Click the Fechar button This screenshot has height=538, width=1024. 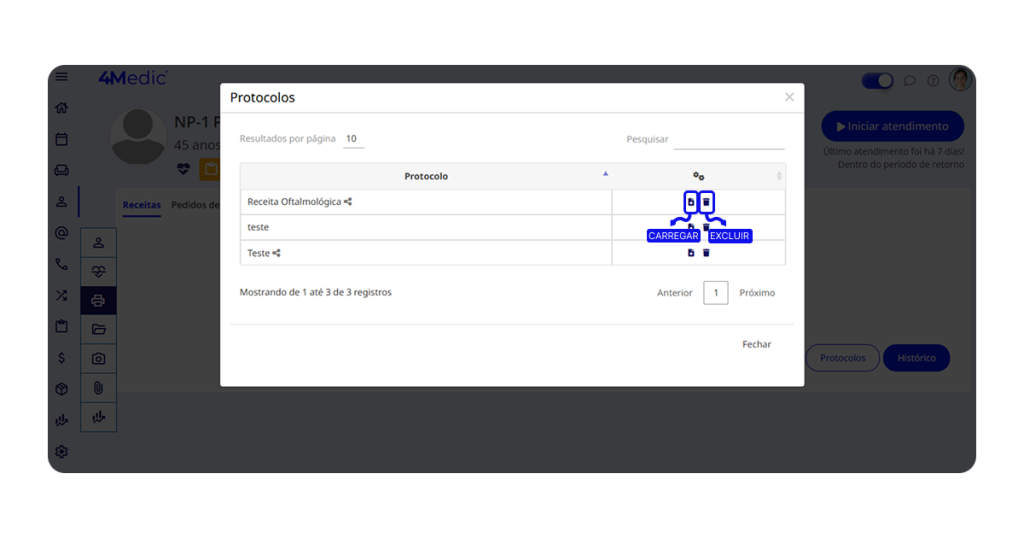(x=756, y=344)
